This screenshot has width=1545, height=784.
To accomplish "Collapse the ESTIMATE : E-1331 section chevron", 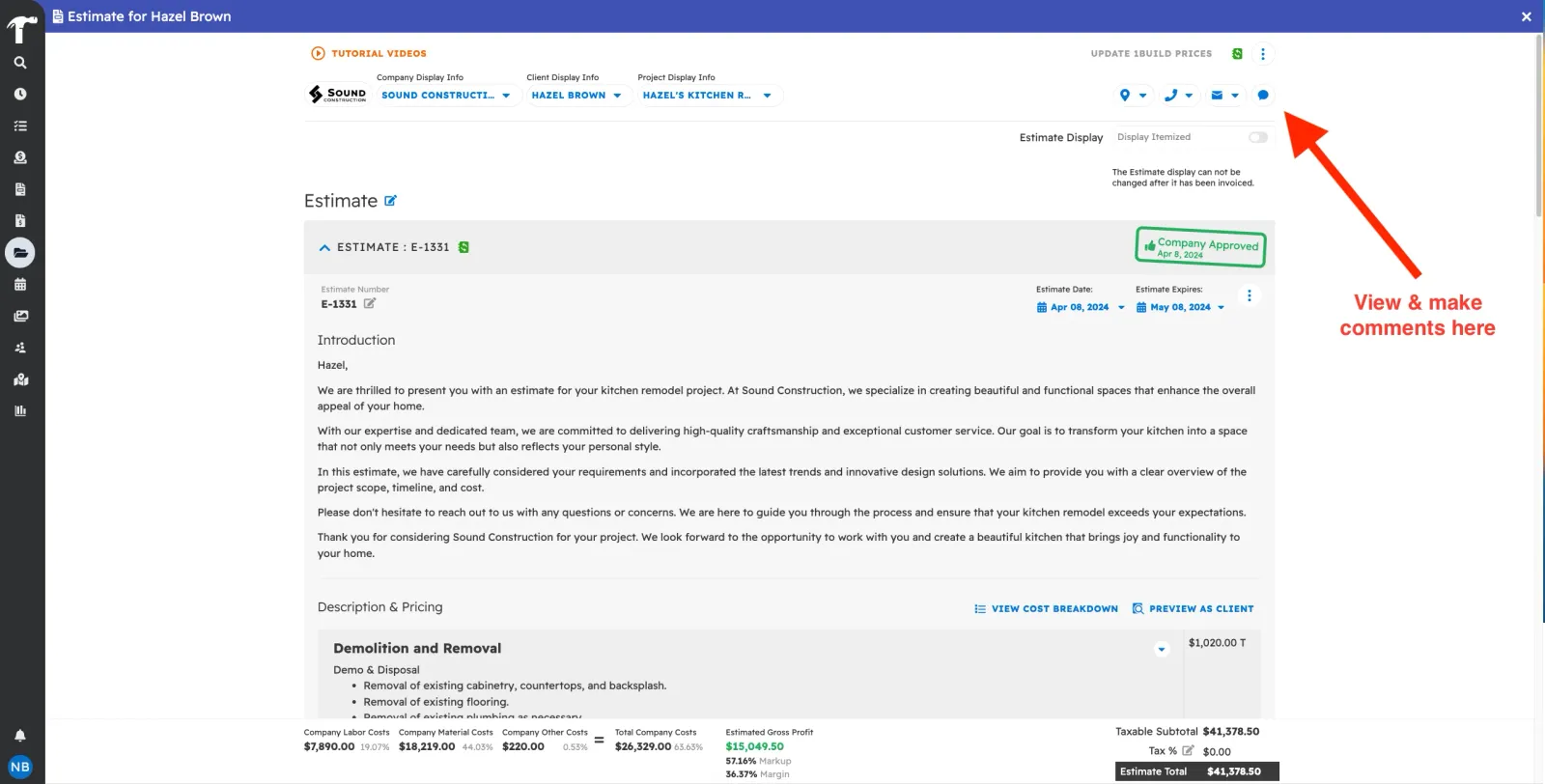I will [x=324, y=248].
